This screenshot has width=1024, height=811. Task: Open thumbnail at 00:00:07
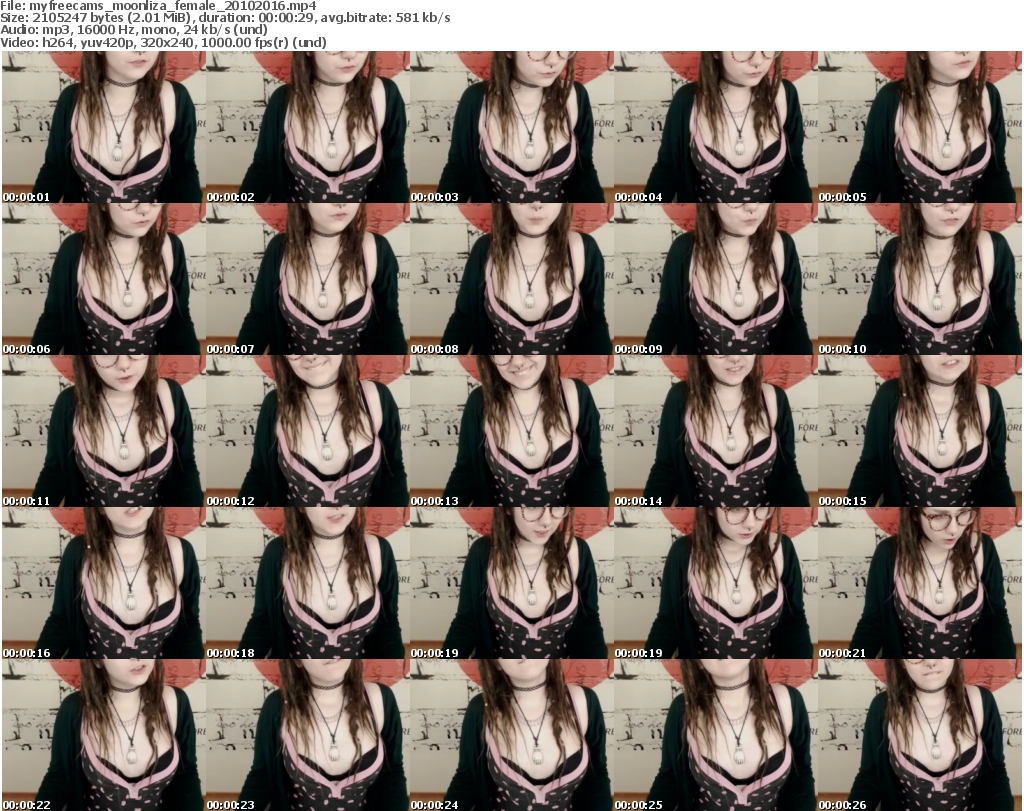[308, 279]
